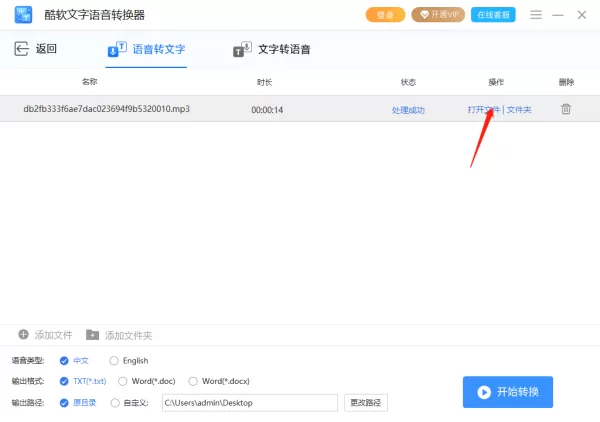Click the 语音类型 label
The width and height of the screenshot is (600, 422).
[28, 360]
